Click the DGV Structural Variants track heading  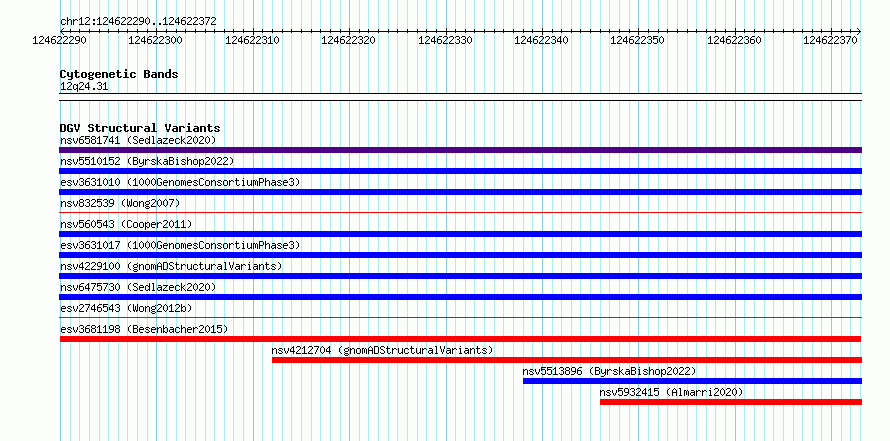click(140, 128)
